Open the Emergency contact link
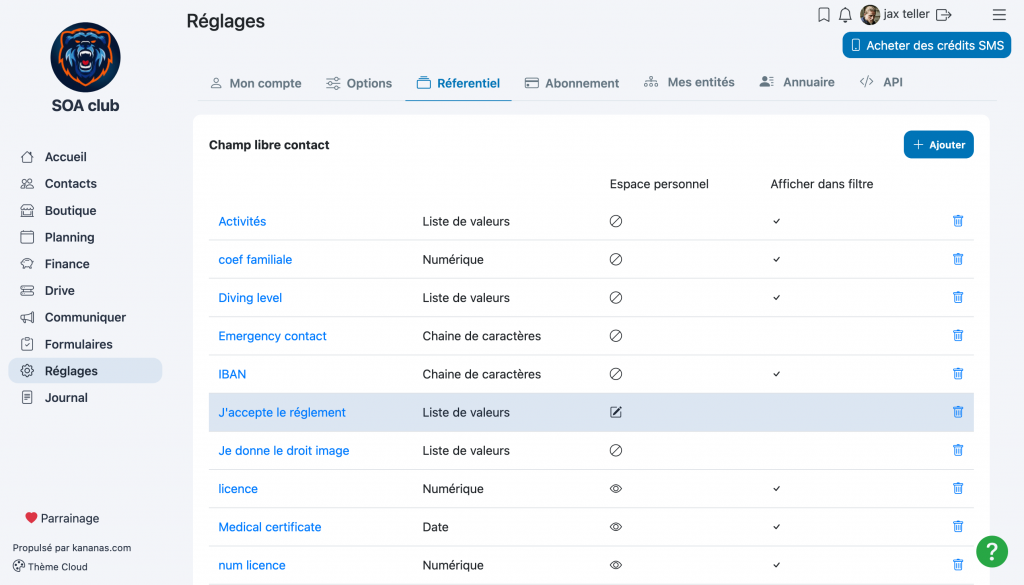The height and width of the screenshot is (585, 1024). pyautogui.click(x=272, y=336)
